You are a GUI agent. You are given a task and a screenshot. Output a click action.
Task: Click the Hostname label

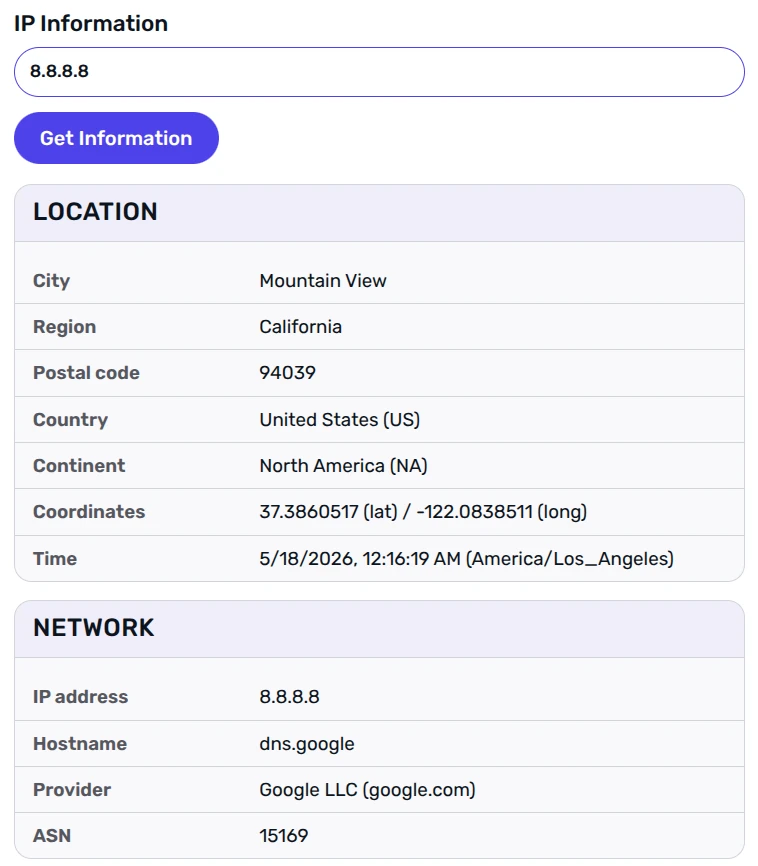pos(80,743)
